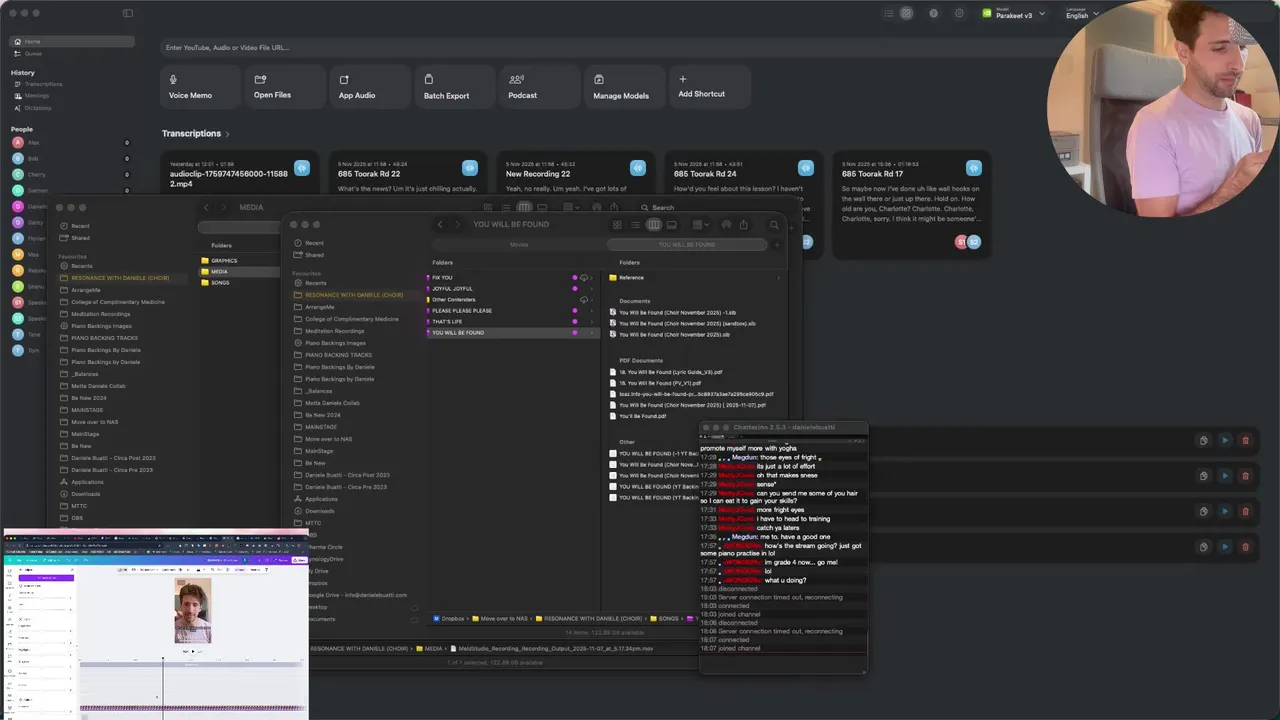Click waveform icon on 685 Toorak Rd 24
Screen dimensions: 1280x720
(805, 167)
